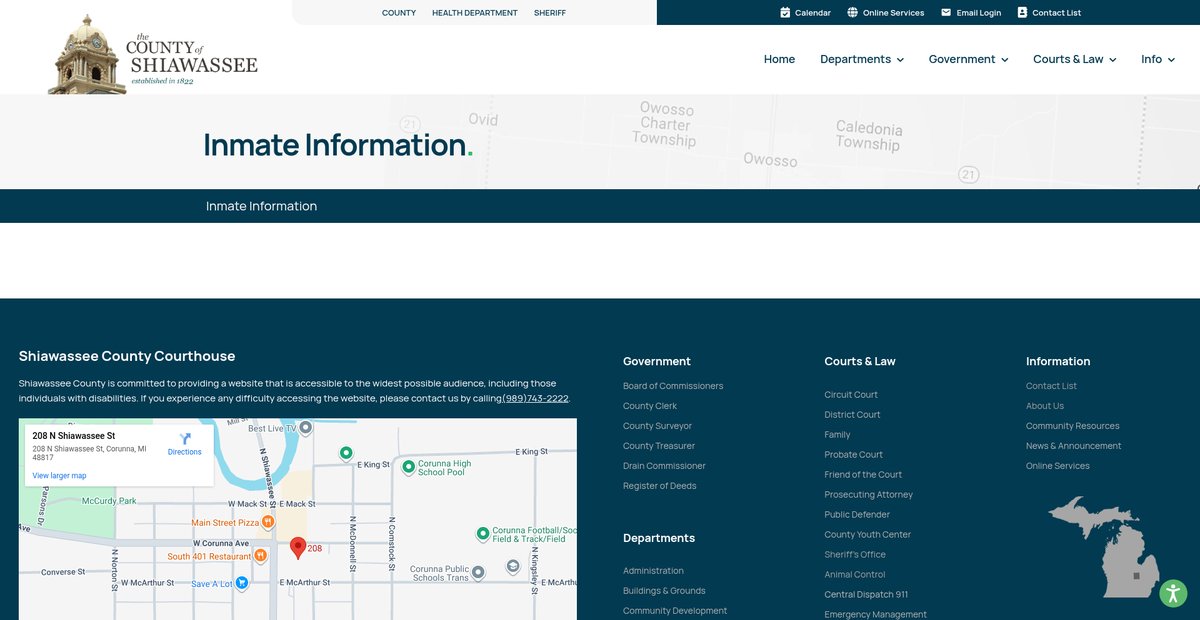
Task: Open the Circuit Court footer link
Action: point(851,395)
